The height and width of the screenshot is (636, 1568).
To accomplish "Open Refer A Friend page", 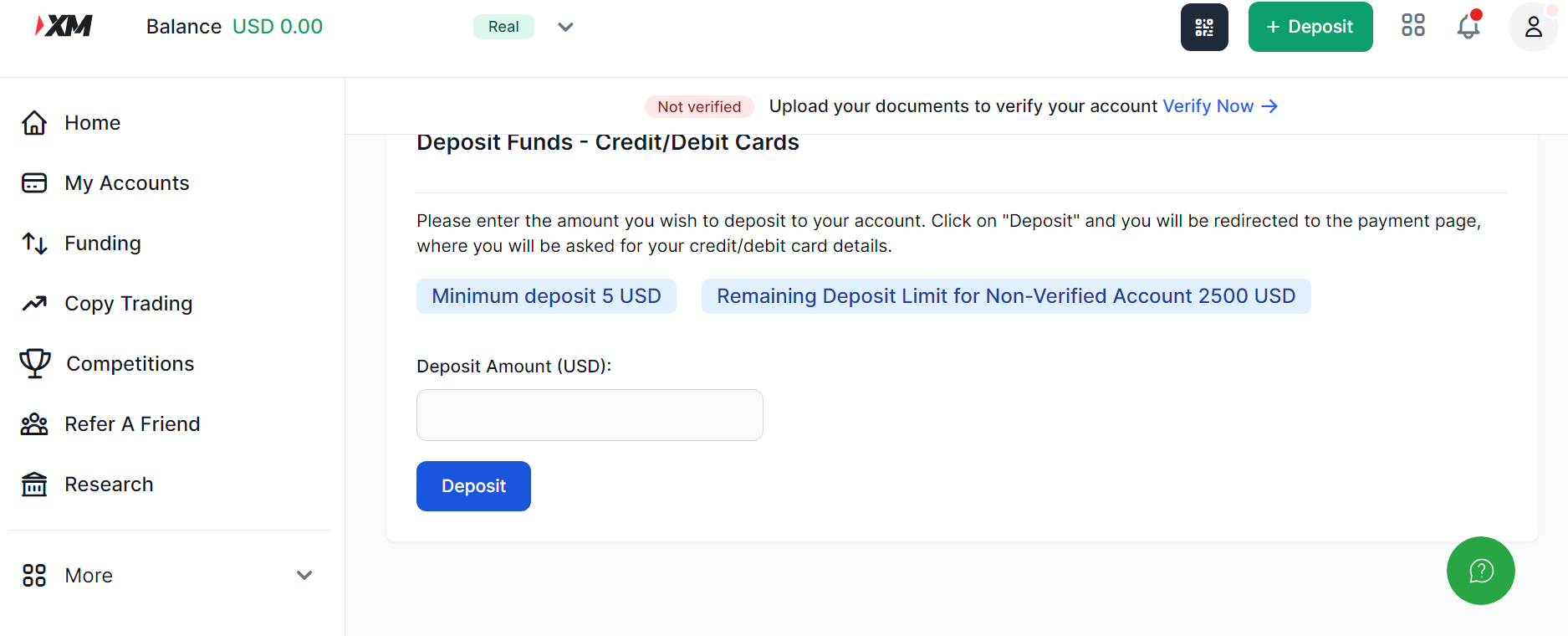I will coord(132,424).
